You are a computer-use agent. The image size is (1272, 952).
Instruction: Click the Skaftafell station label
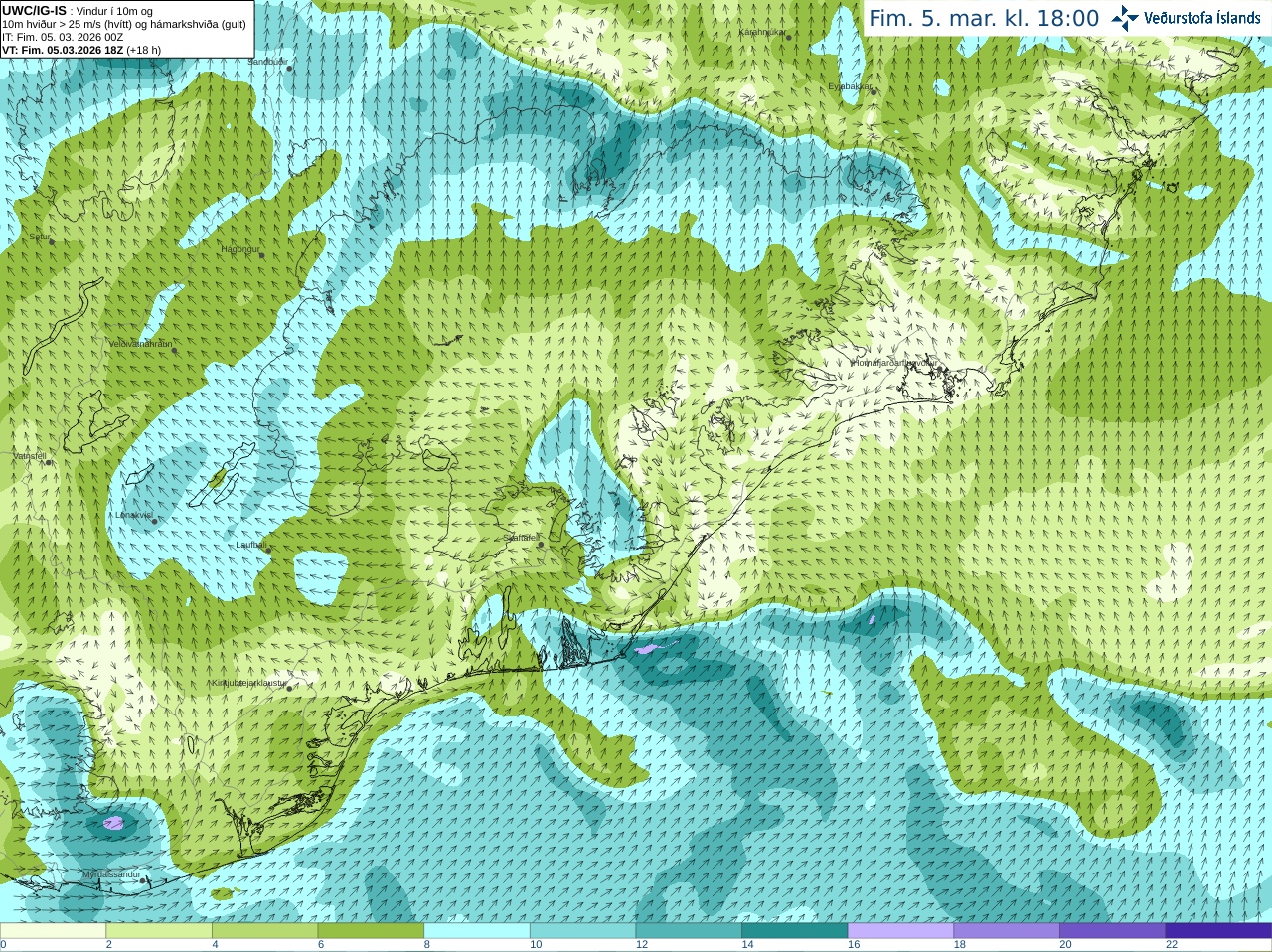(521, 538)
